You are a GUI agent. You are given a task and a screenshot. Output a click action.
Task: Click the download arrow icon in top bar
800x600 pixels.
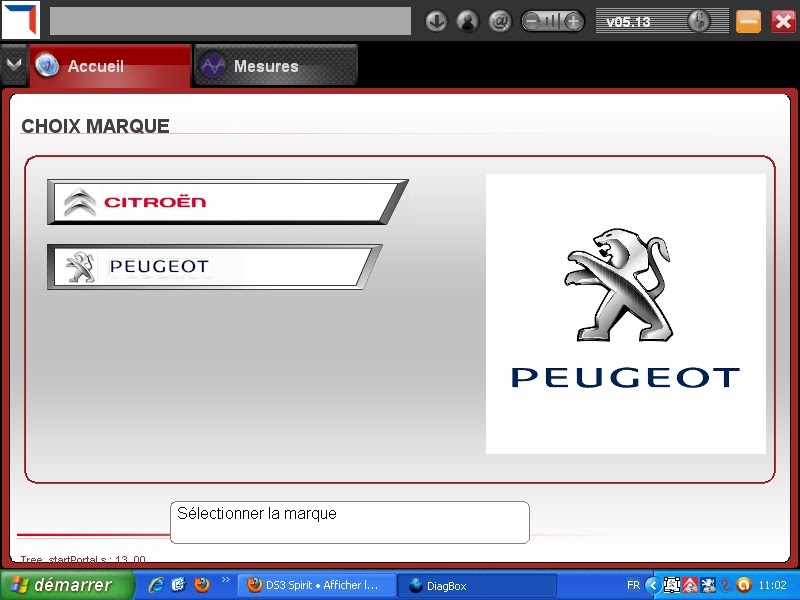click(x=436, y=21)
